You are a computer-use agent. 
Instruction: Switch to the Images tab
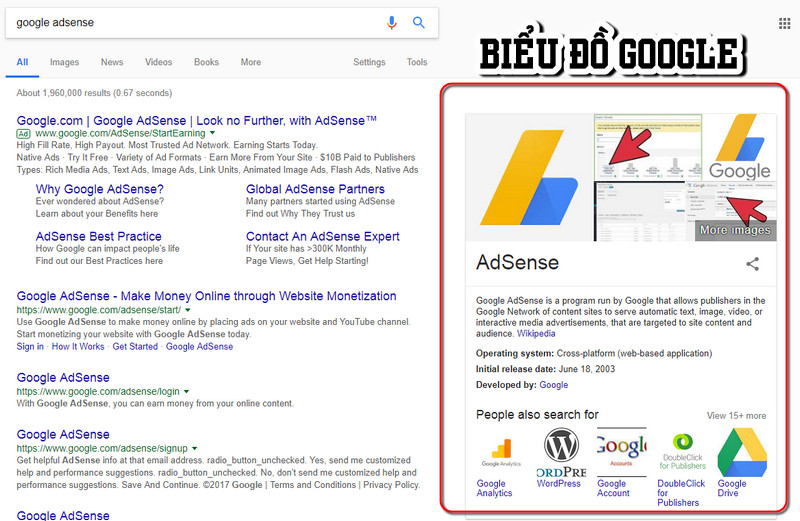coord(64,62)
